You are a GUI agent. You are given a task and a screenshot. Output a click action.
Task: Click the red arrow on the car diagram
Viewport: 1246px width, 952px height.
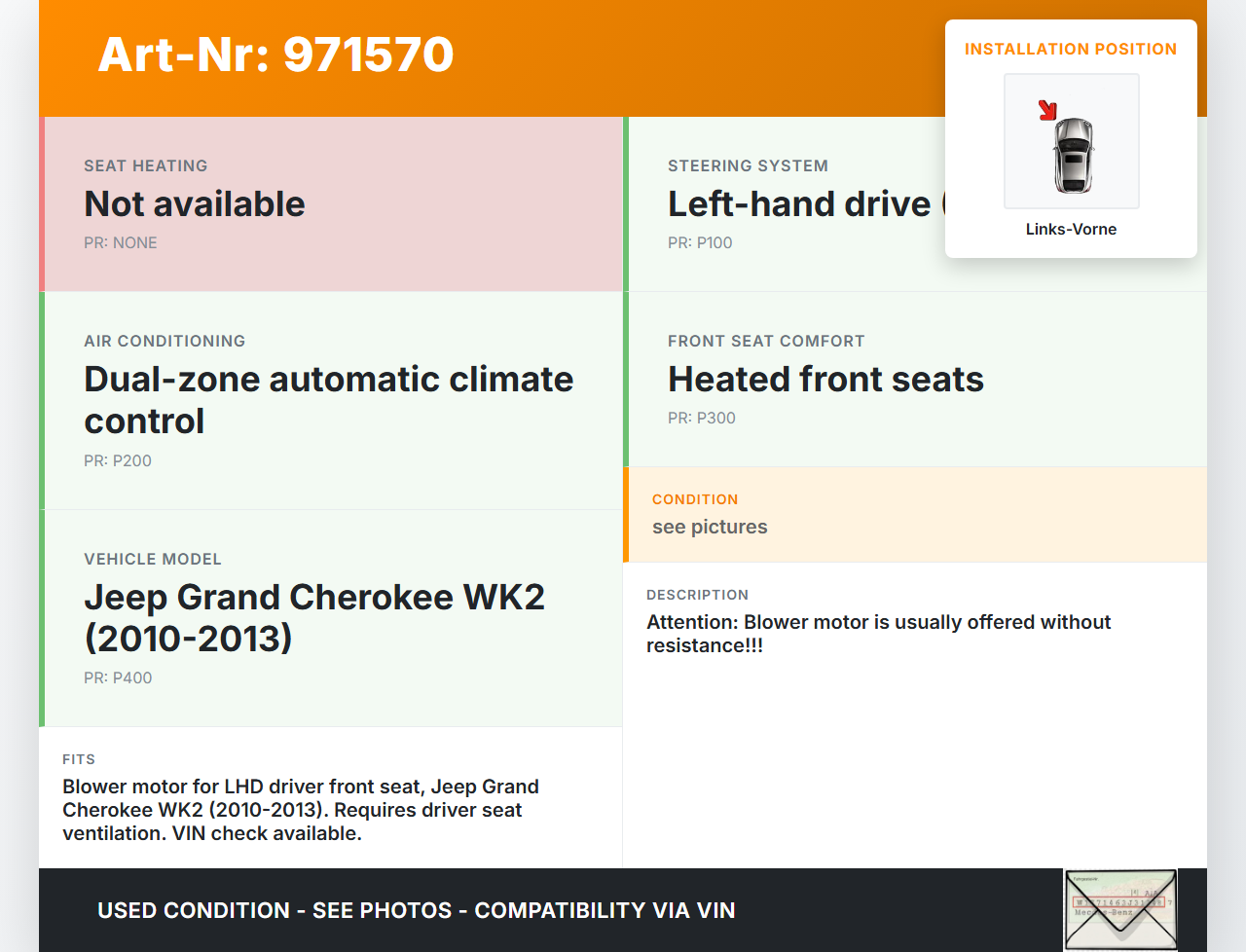(x=1047, y=110)
